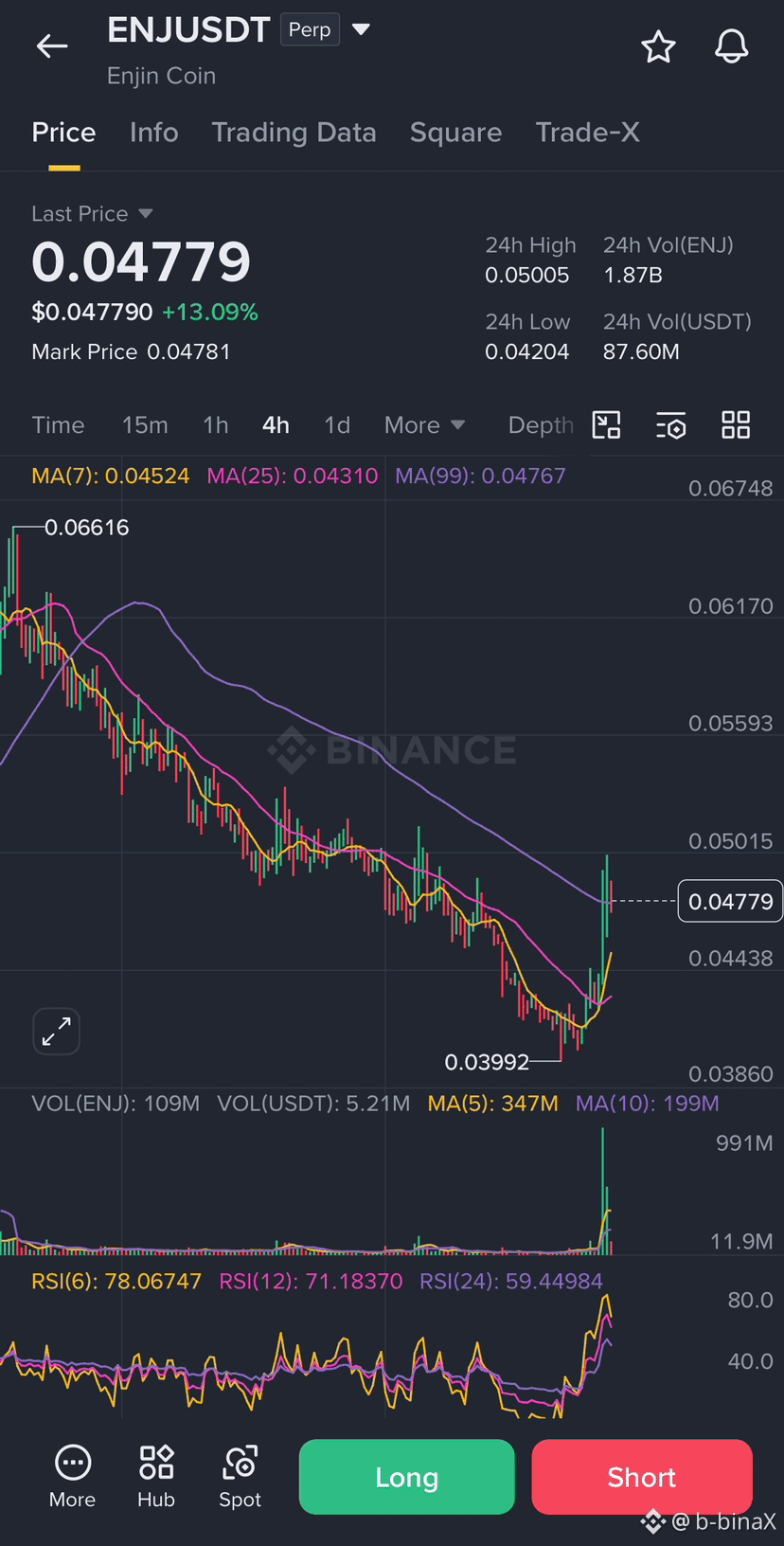Screen dimensions: 784x1546
Task: Tap the 24h Vol(USDT) value 87.60M
Action: pyautogui.click(x=641, y=352)
